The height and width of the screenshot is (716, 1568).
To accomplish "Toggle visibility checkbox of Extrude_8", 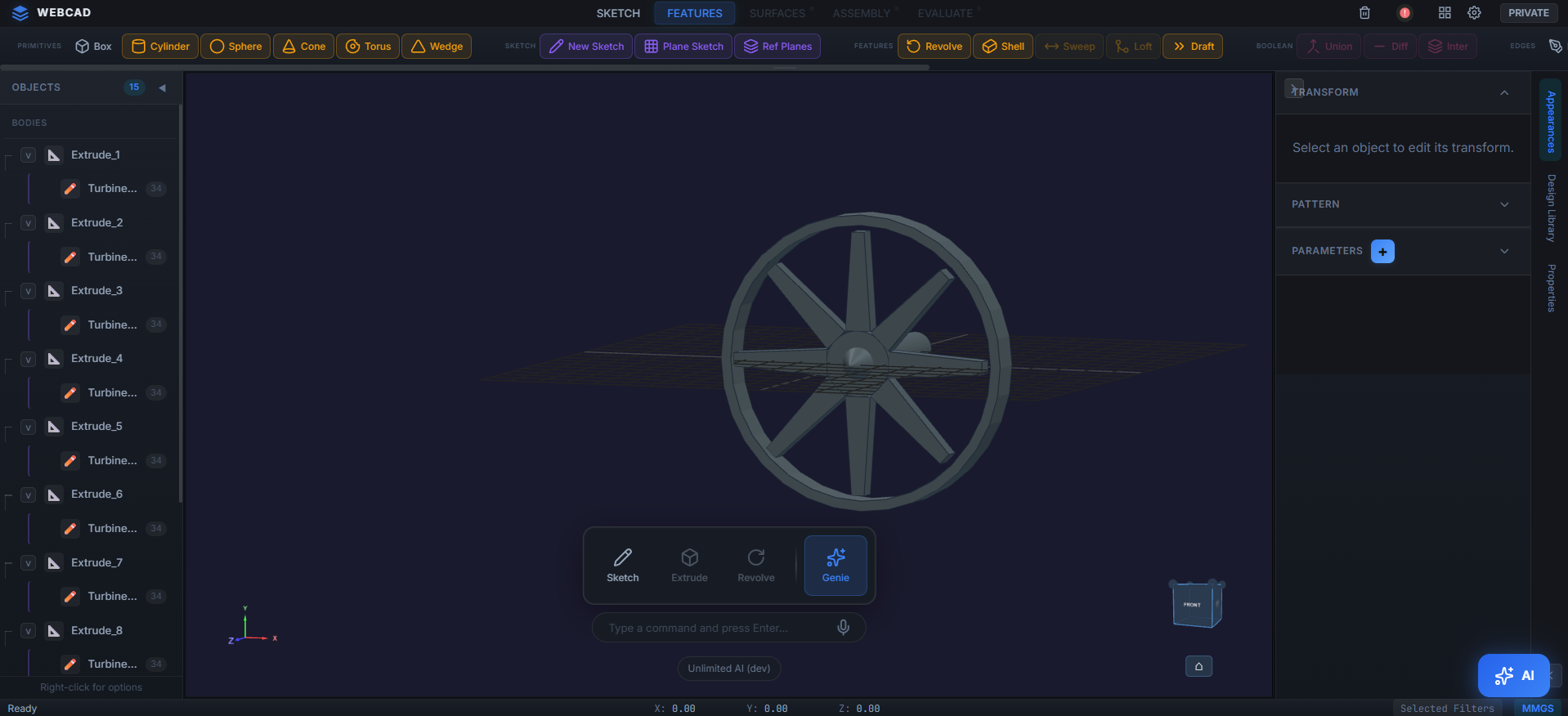I will pos(29,631).
